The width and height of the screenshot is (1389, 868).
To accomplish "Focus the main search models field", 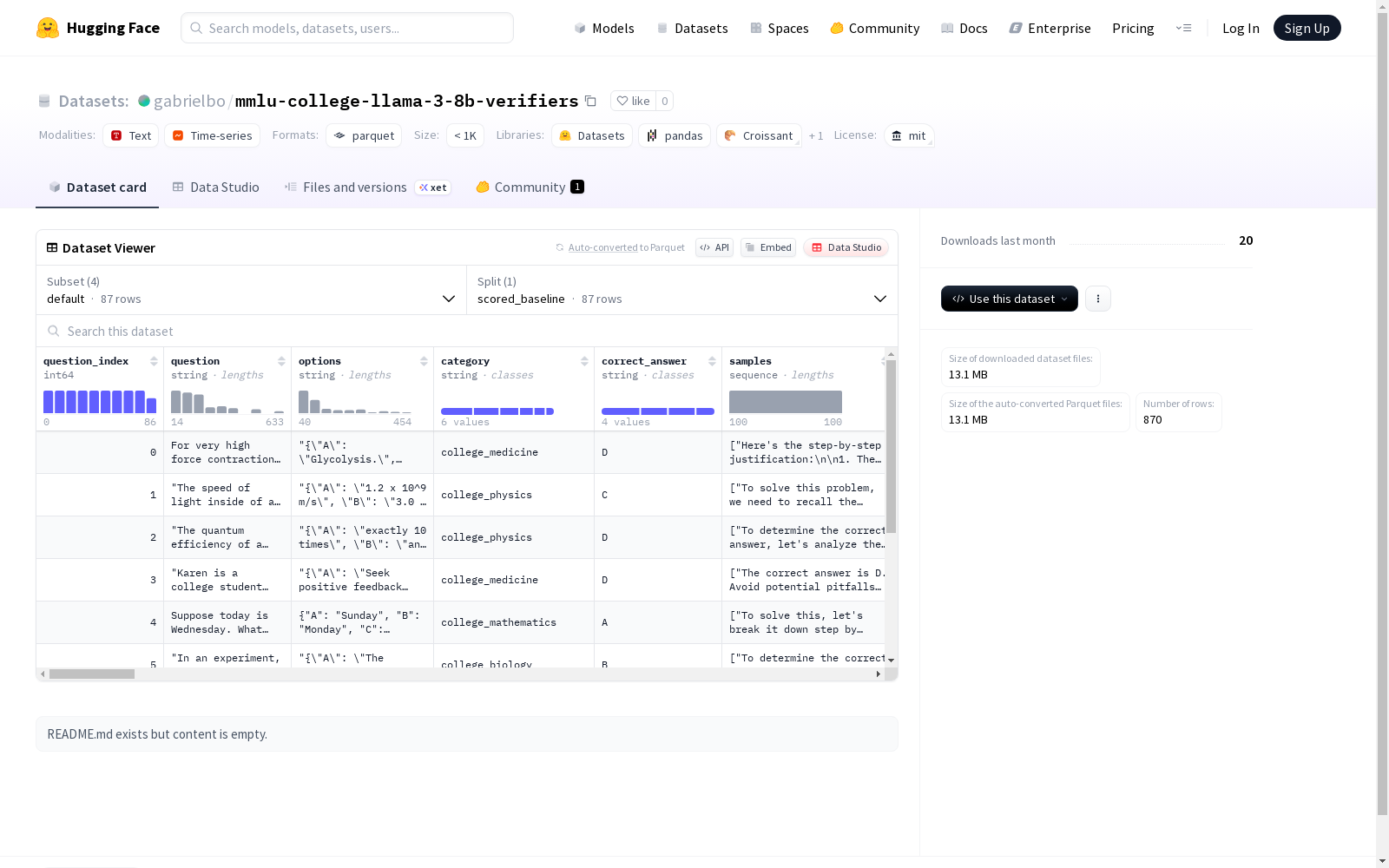I will point(347,28).
